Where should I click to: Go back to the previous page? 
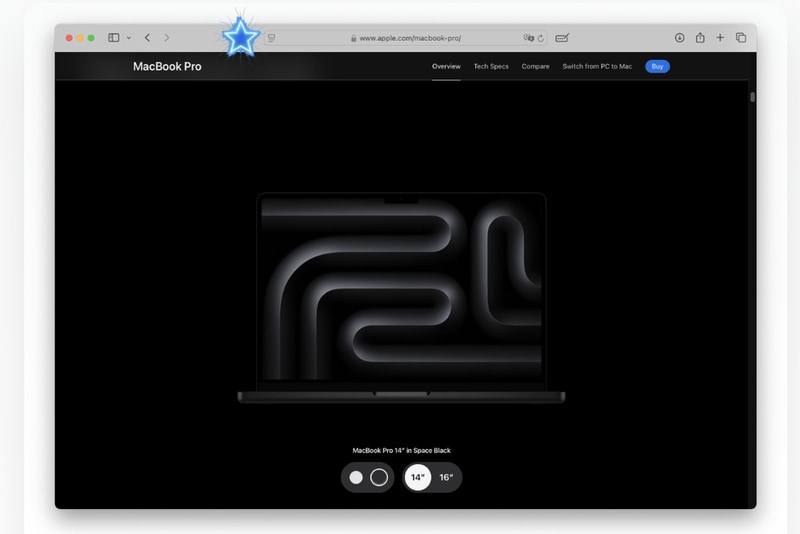click(x=147, y=38)
